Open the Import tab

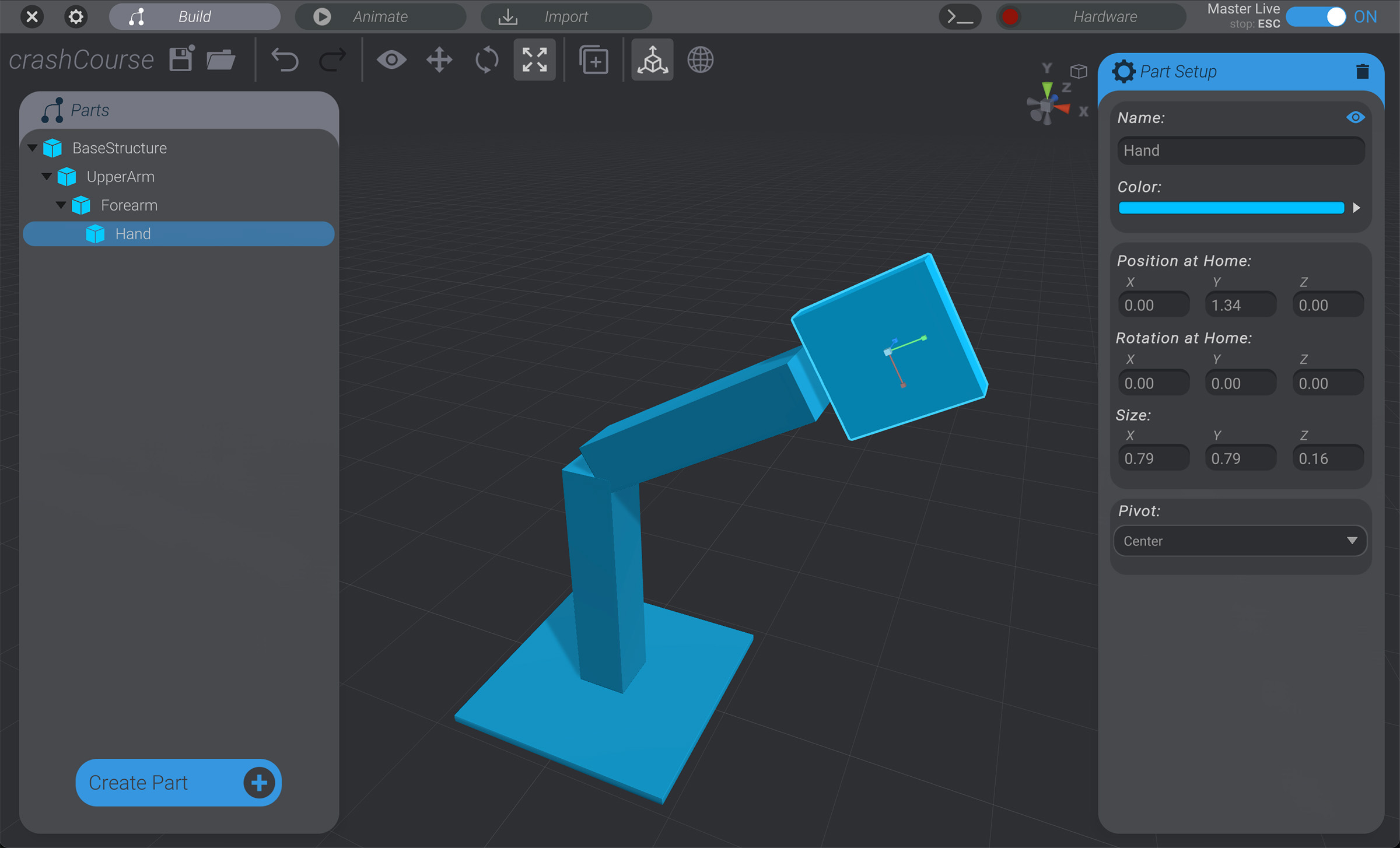(x=565, y=16)
